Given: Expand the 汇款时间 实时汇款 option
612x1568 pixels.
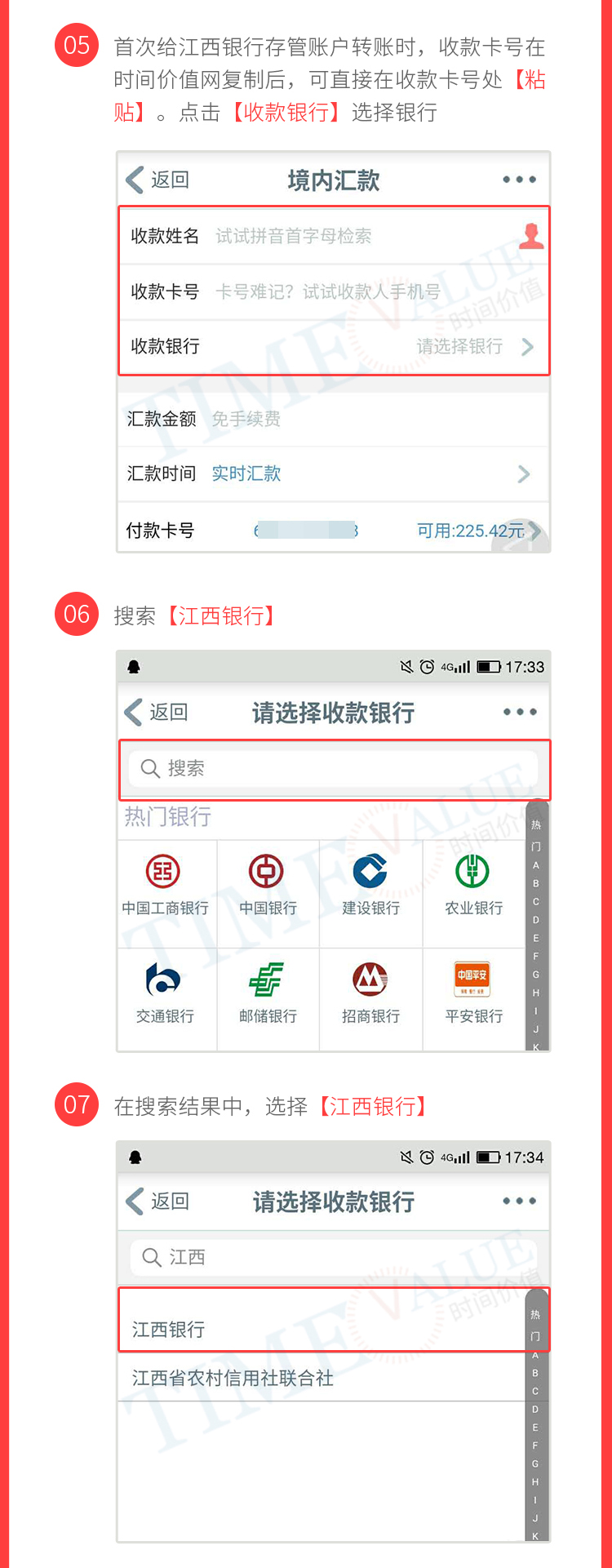Looking at the screenshot, I should (x=524, y=473).
